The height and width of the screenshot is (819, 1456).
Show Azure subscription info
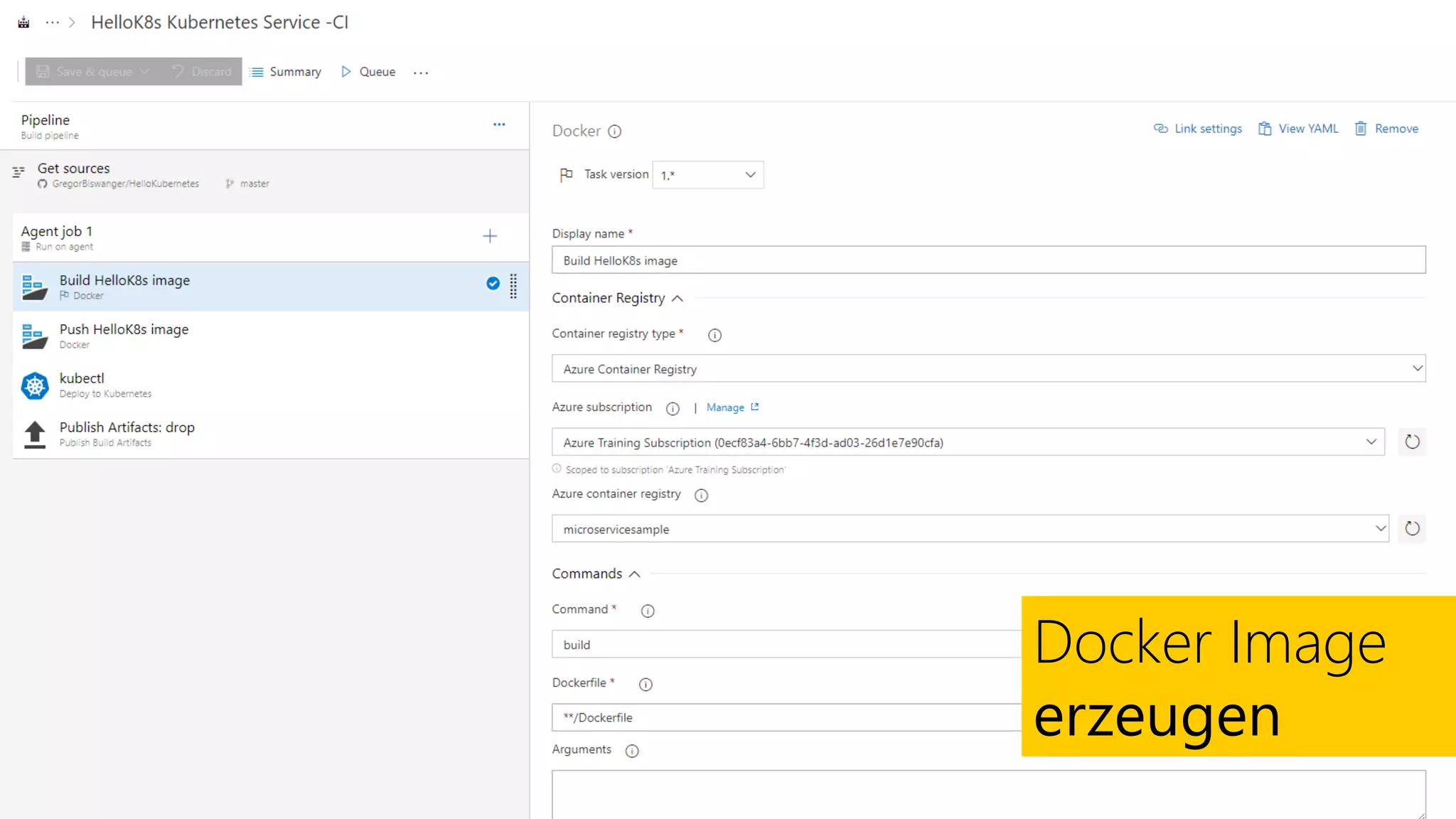[673, 408]
